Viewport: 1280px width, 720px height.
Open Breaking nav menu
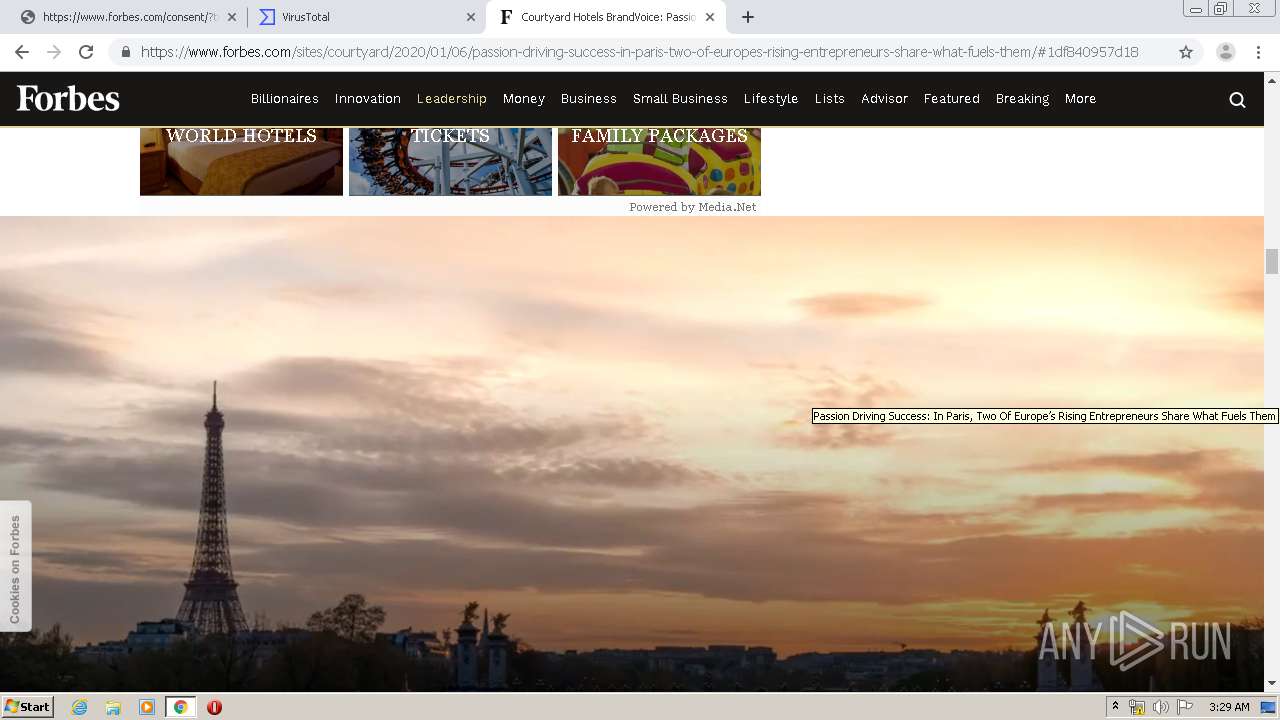[1022, 99]
